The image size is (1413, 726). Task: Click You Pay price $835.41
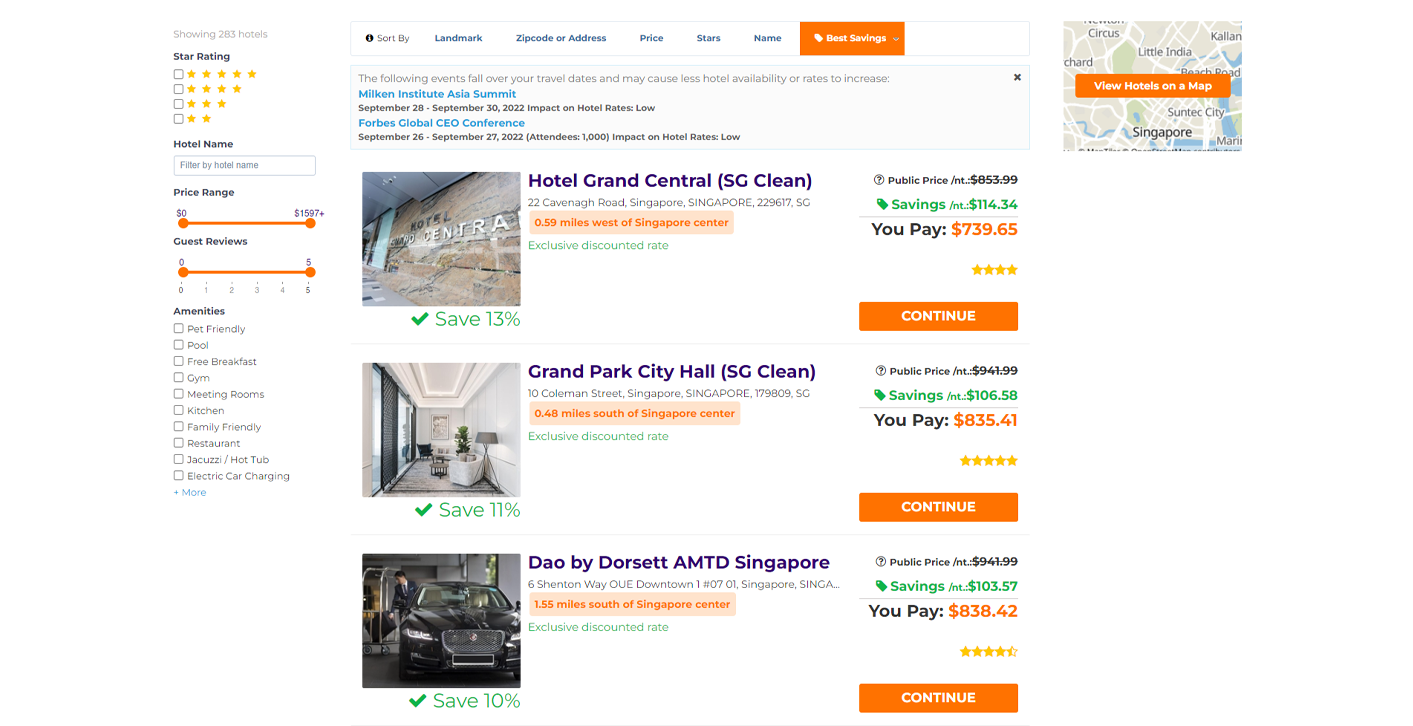click(985, 421)
